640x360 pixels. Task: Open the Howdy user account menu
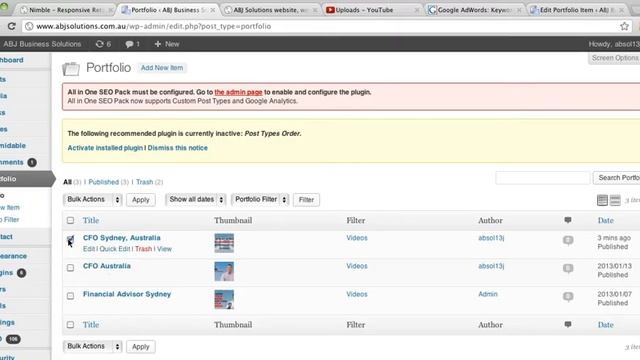[x=614, y=44]
